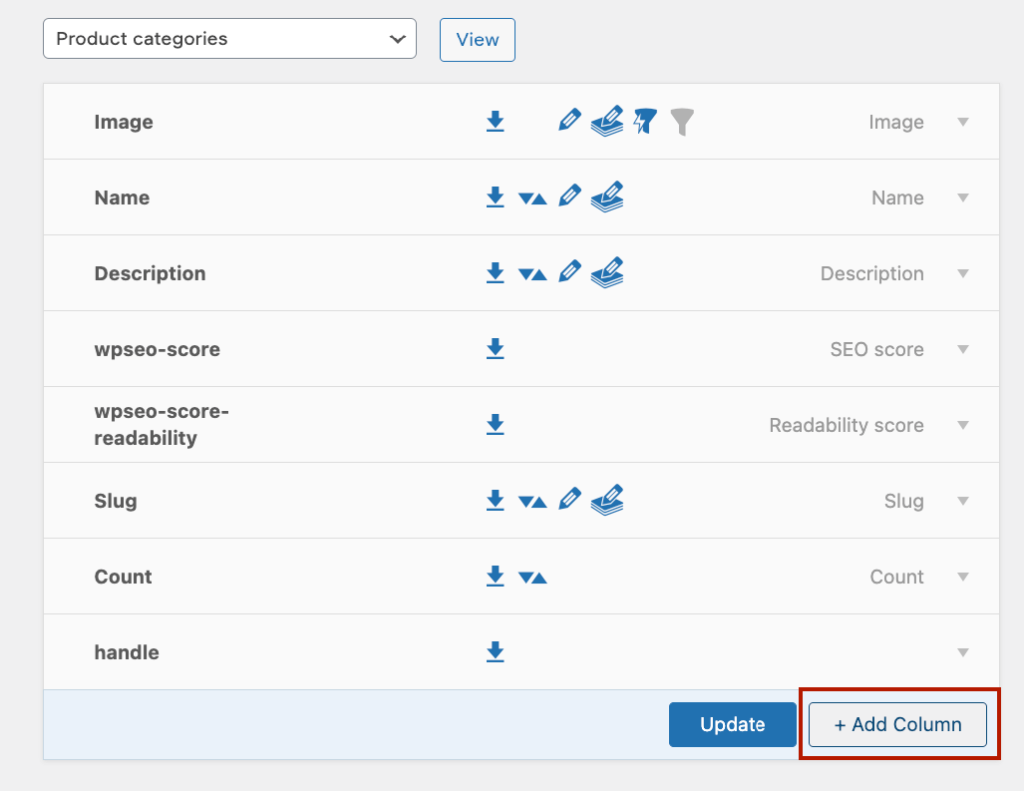
Task: Click the export icon in Image row
Action: (x=495, y=121)
